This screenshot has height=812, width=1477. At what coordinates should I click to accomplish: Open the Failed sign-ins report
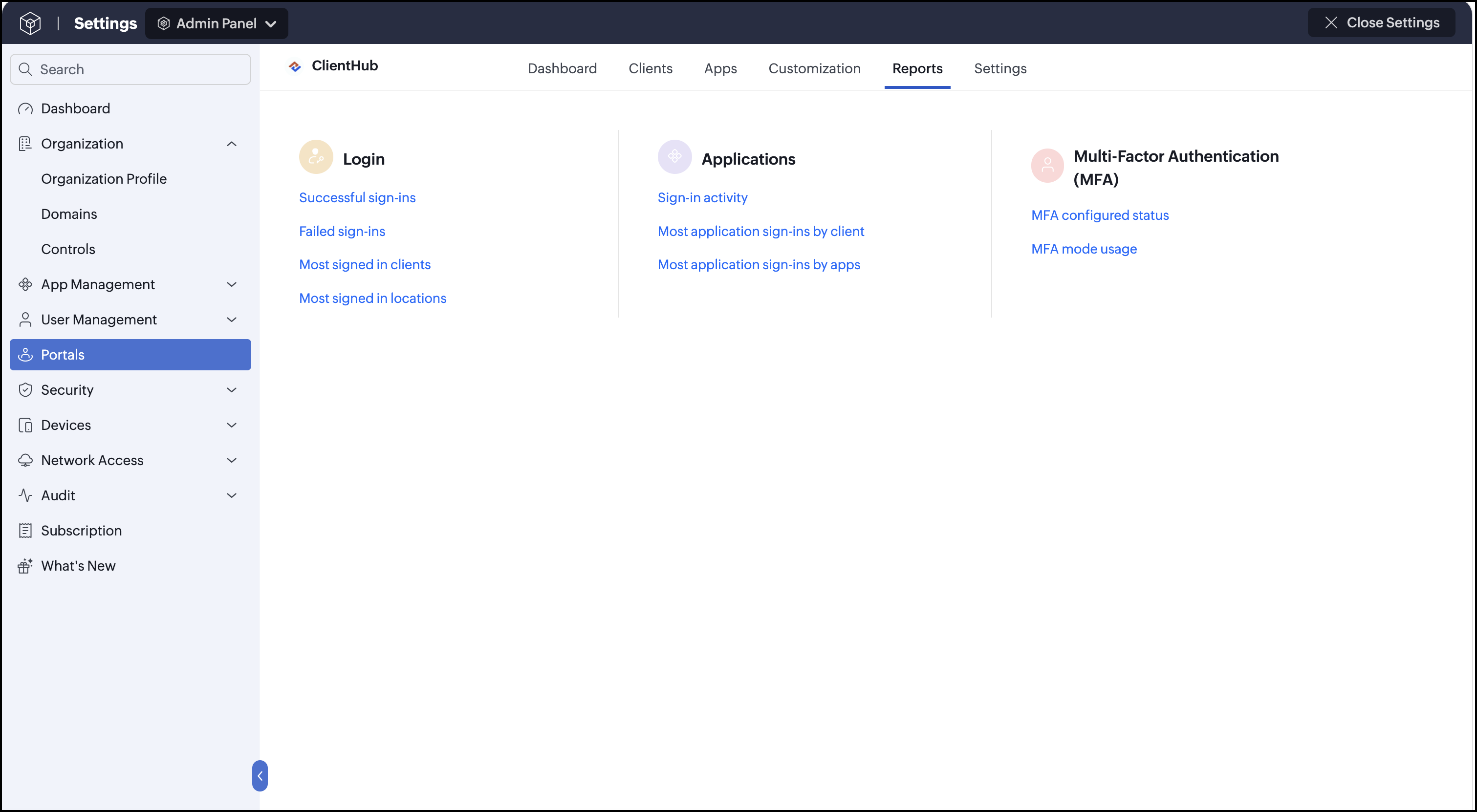(x=342, y=232)
